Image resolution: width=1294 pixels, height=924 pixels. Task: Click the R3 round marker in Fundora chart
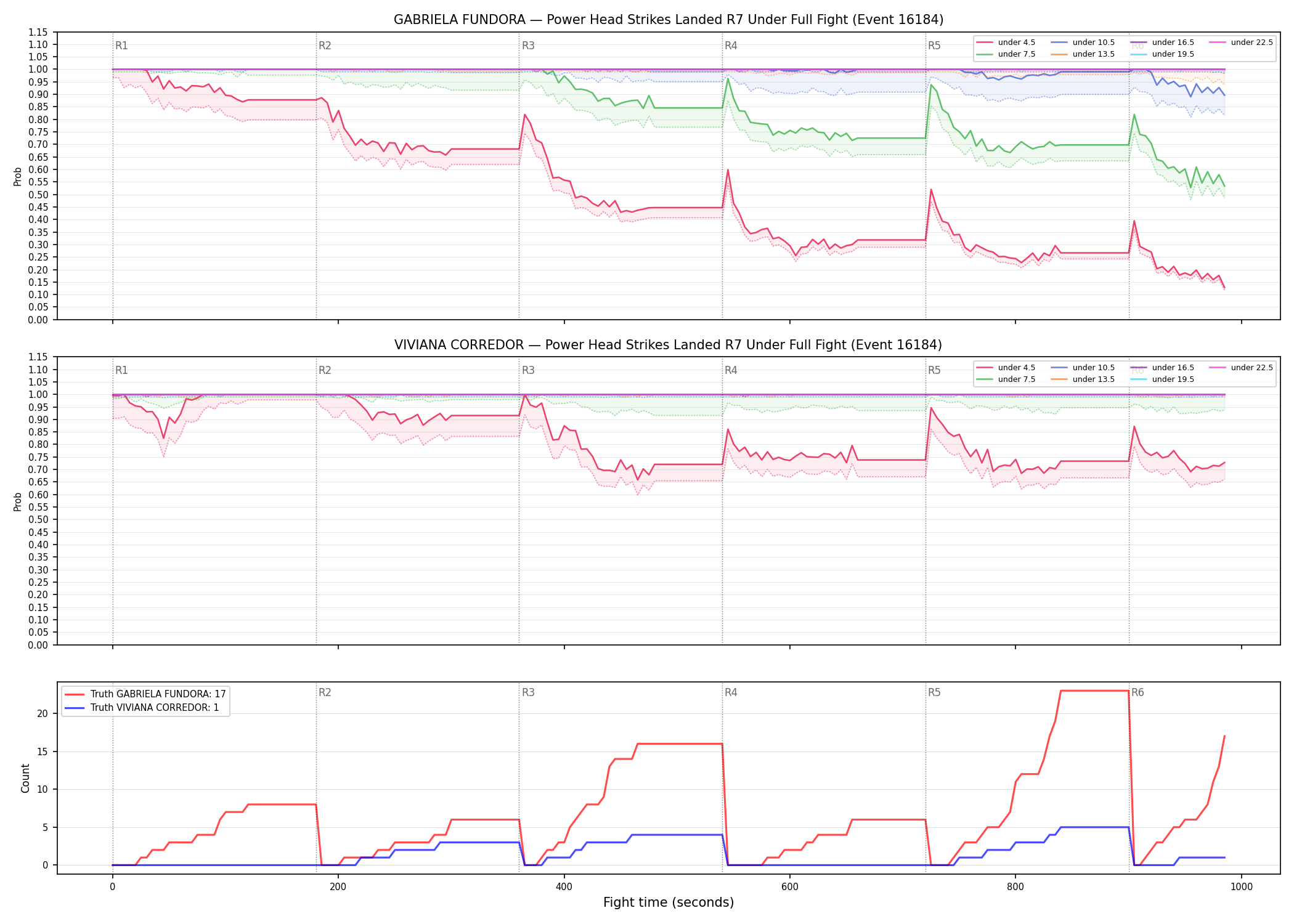tap(528, 46)
